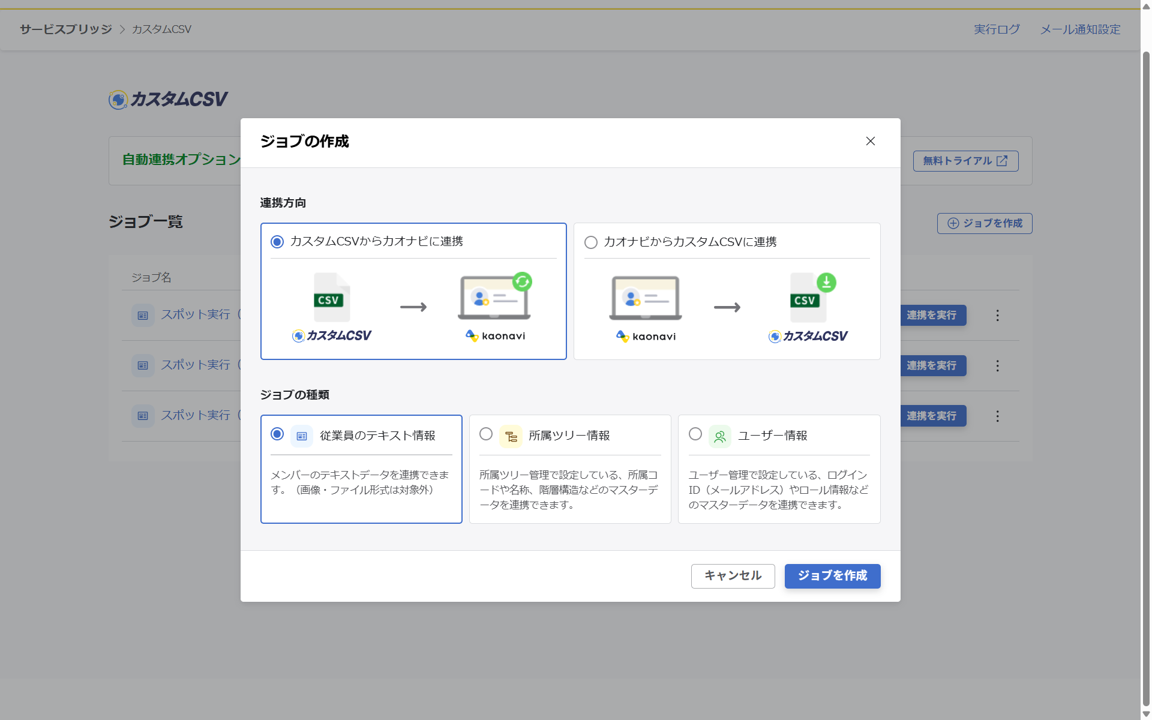Click the green CSV file icon in first card

pos(331,297)
